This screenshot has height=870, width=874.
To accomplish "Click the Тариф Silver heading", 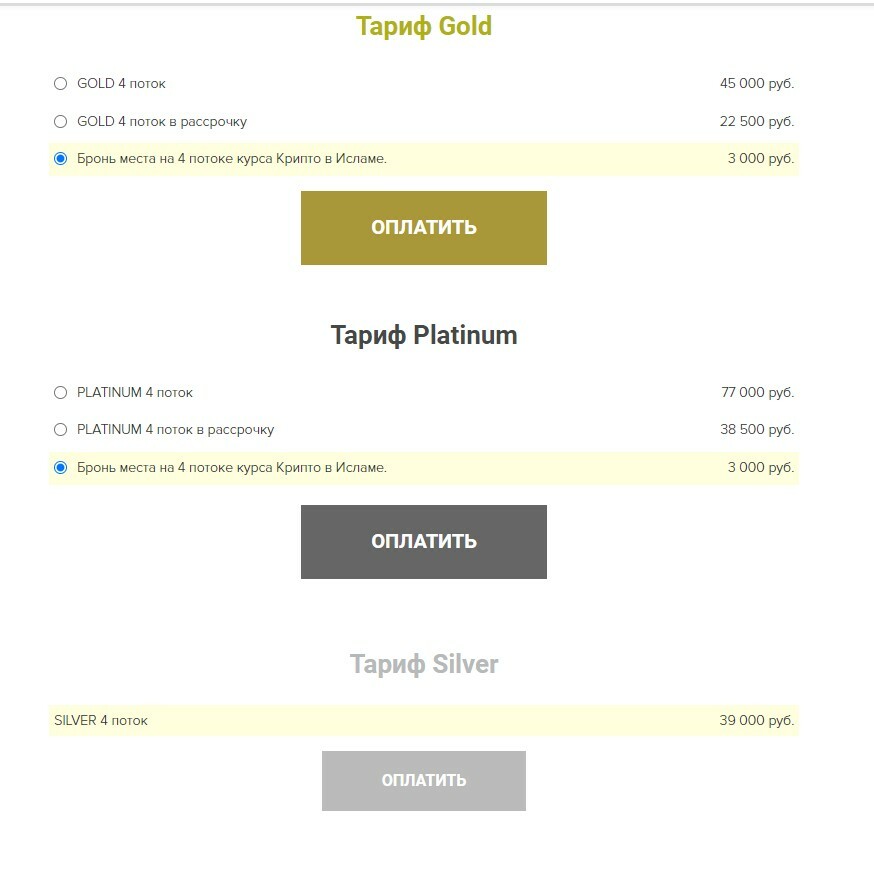I will click(424, 664).
